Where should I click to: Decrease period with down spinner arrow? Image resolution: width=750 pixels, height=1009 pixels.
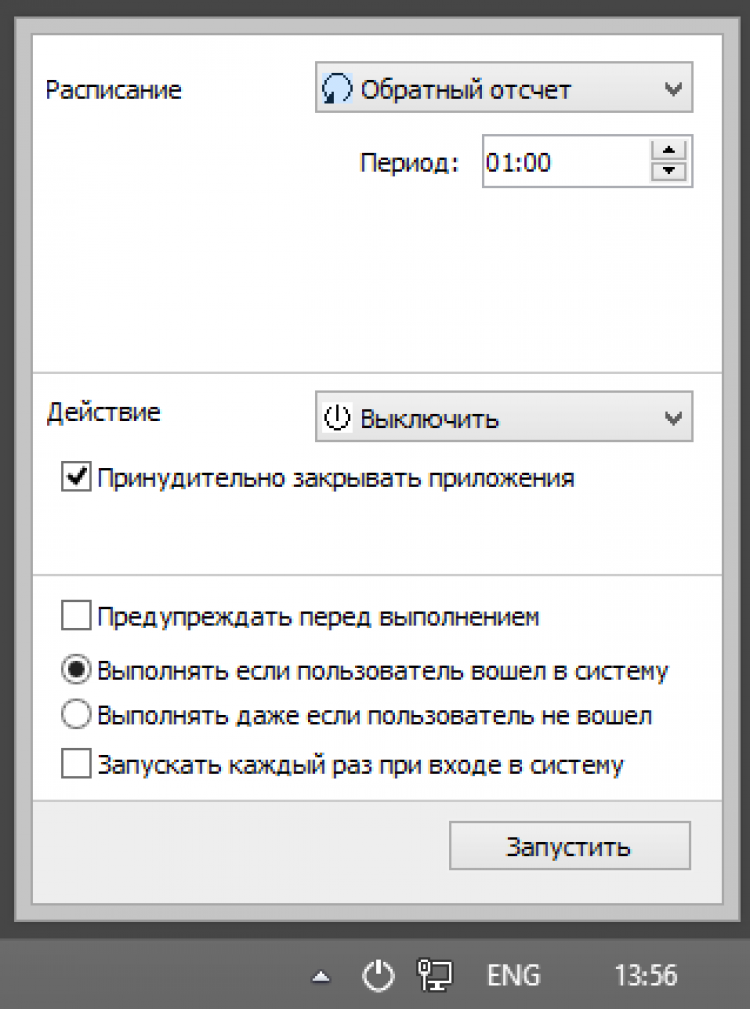670,172
